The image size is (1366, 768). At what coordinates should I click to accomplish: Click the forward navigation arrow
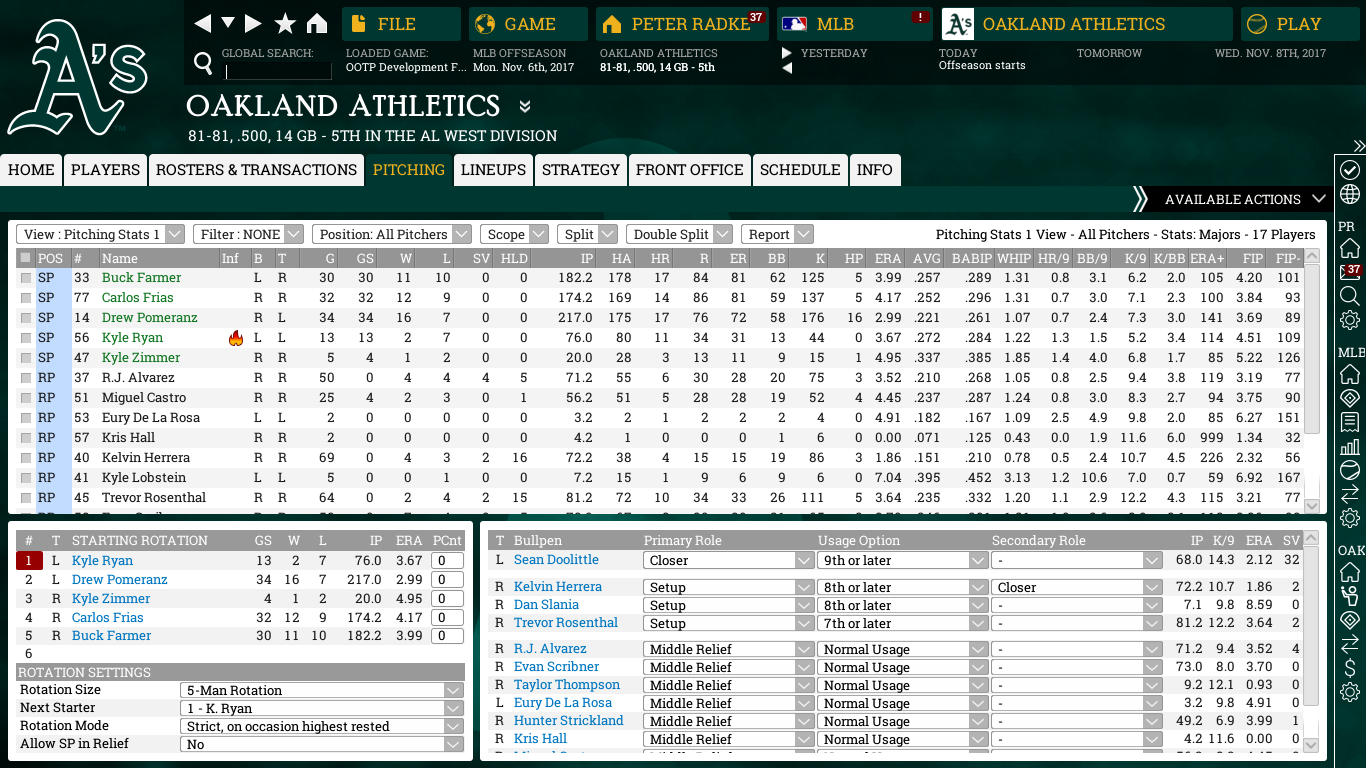253,23
